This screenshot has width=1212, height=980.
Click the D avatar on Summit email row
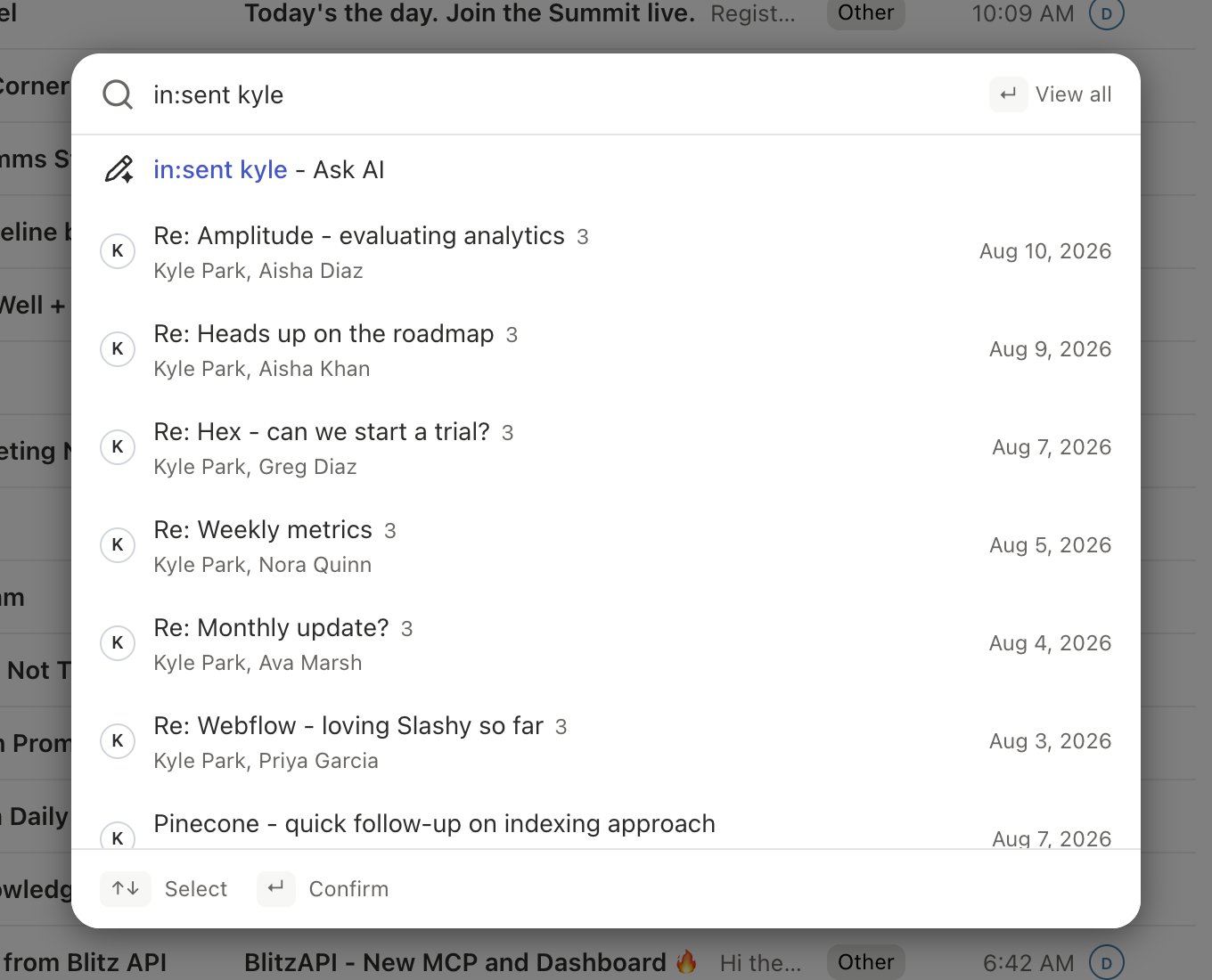pyautogui.click(x=1107, y=13)
